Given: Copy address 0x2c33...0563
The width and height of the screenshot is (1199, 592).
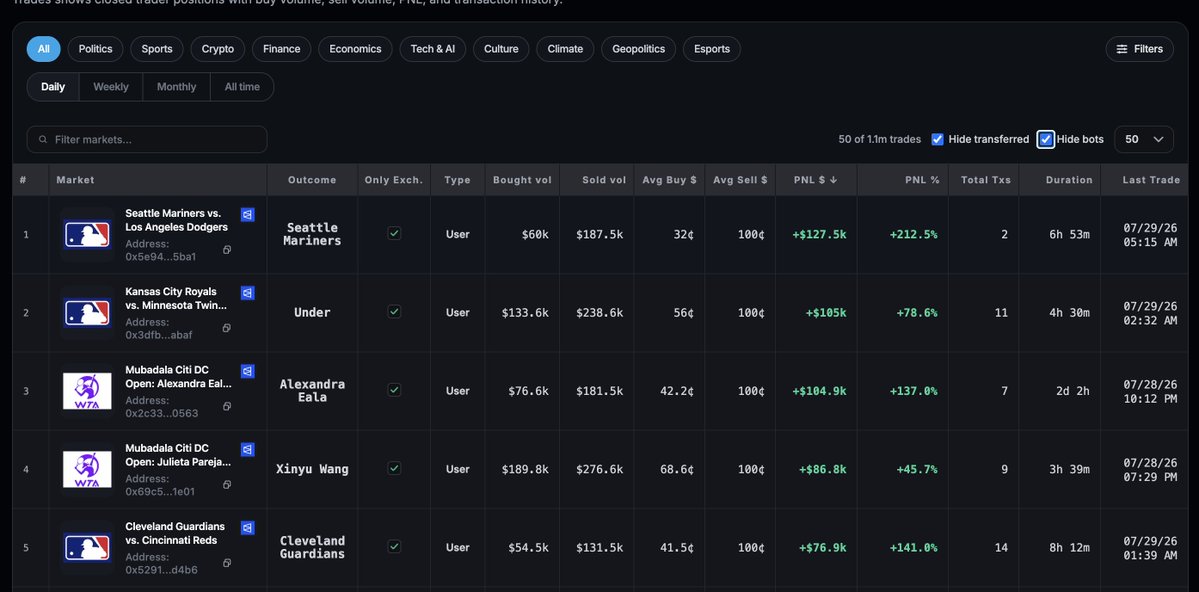Looking at the screenshot, I should [x=227, y=406].
